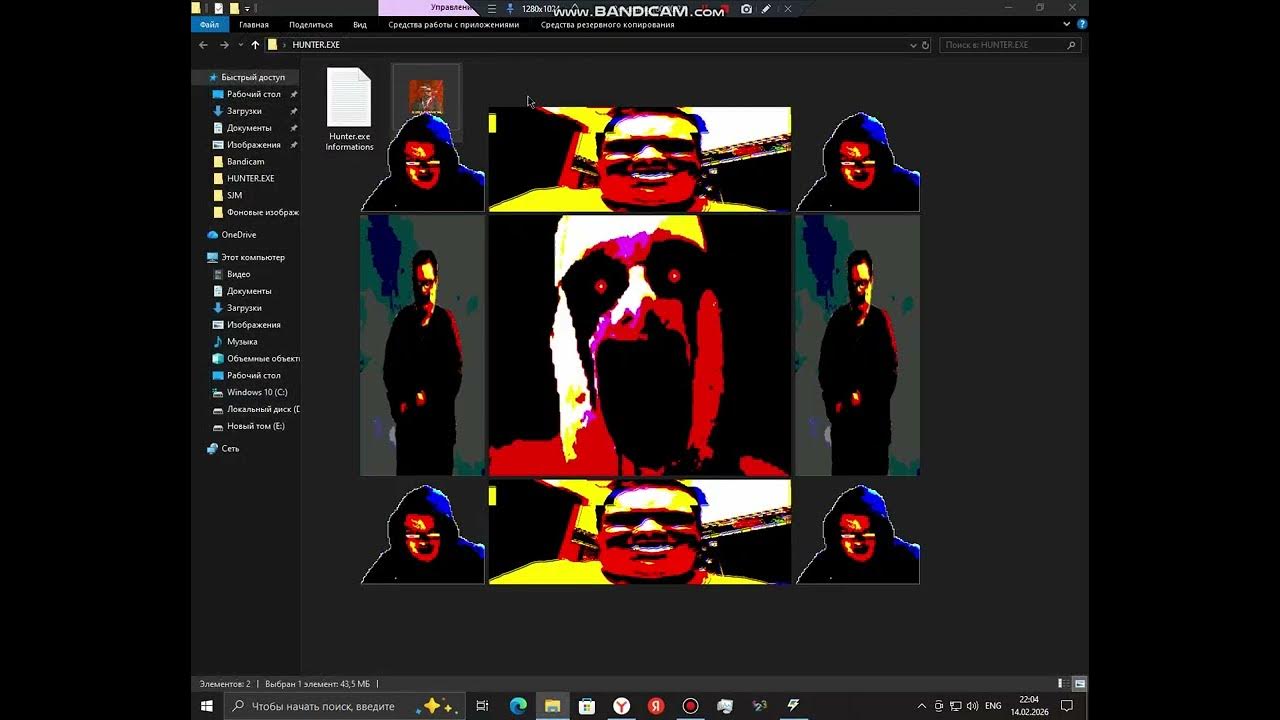Select the Windows 10 (C:) drive
This screenshot has height=720, width=1280.
[256, 392]
